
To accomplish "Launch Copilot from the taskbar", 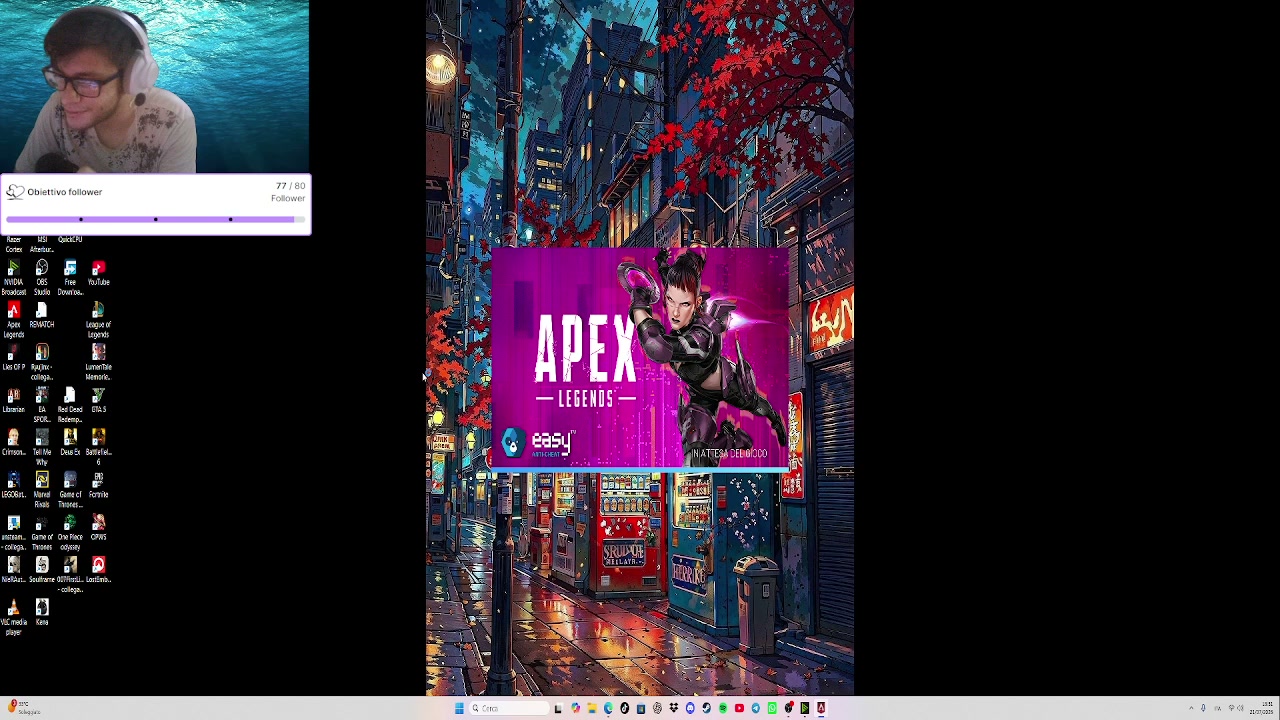I will click(575, 708).
